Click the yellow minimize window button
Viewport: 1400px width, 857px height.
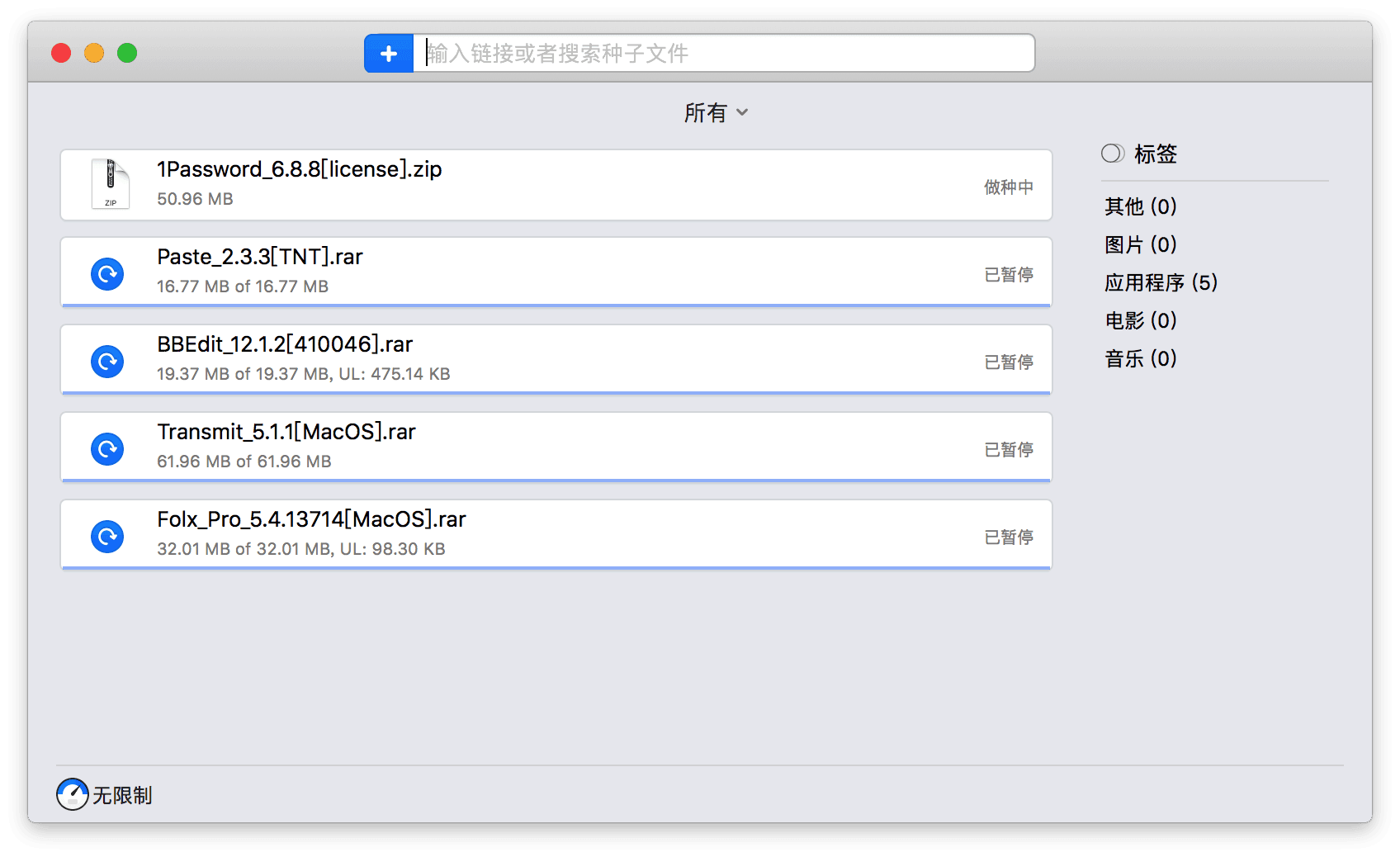coord(94,53)
